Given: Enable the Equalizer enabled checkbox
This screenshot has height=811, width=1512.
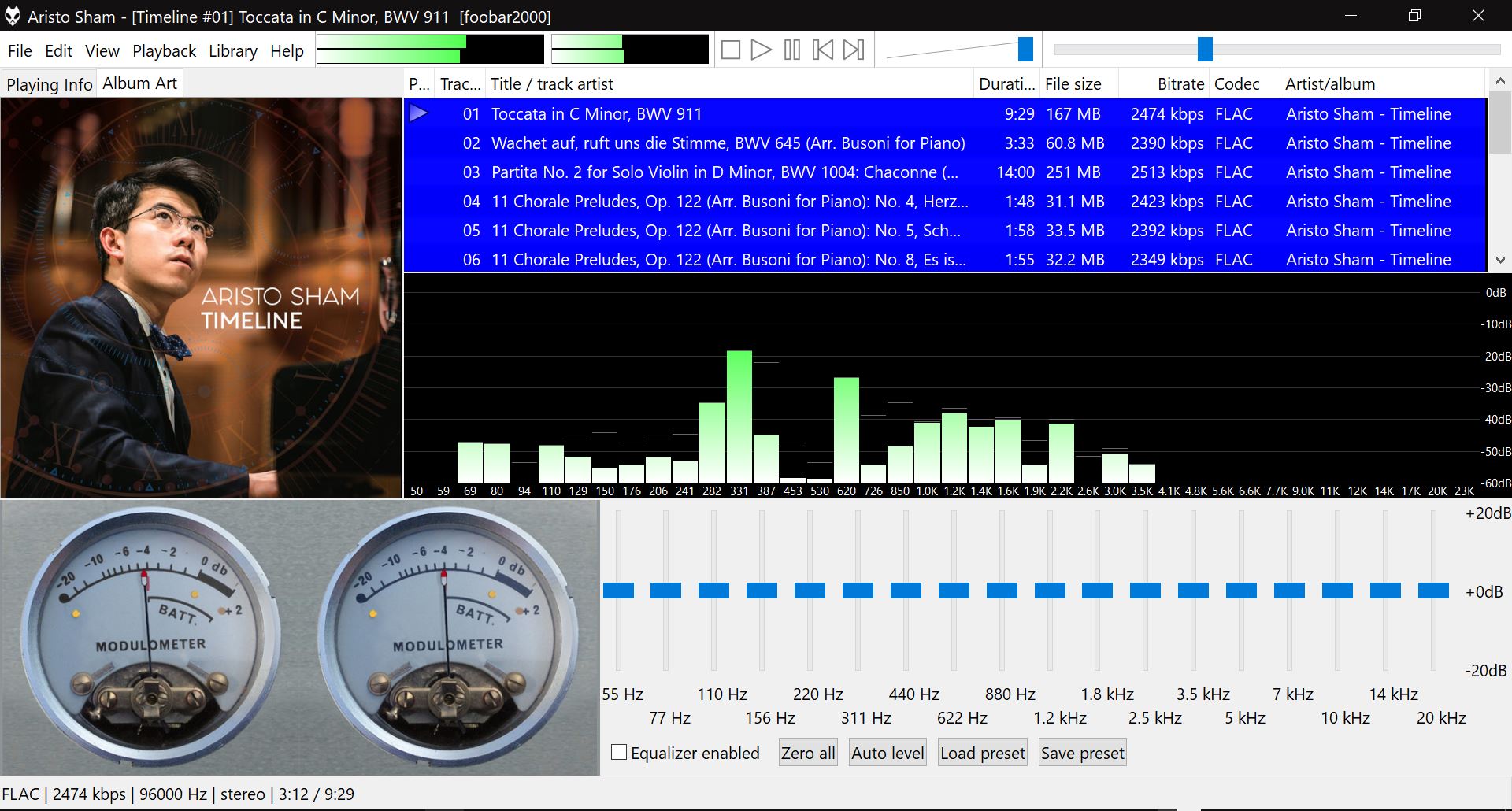Looking at the screenshot, I should click(x=619, y=753).
